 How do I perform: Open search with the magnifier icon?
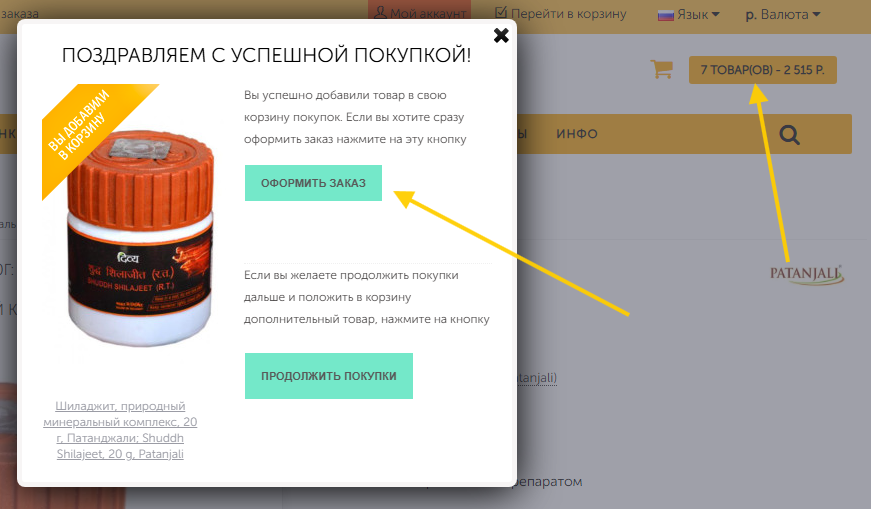click(789, 134)
